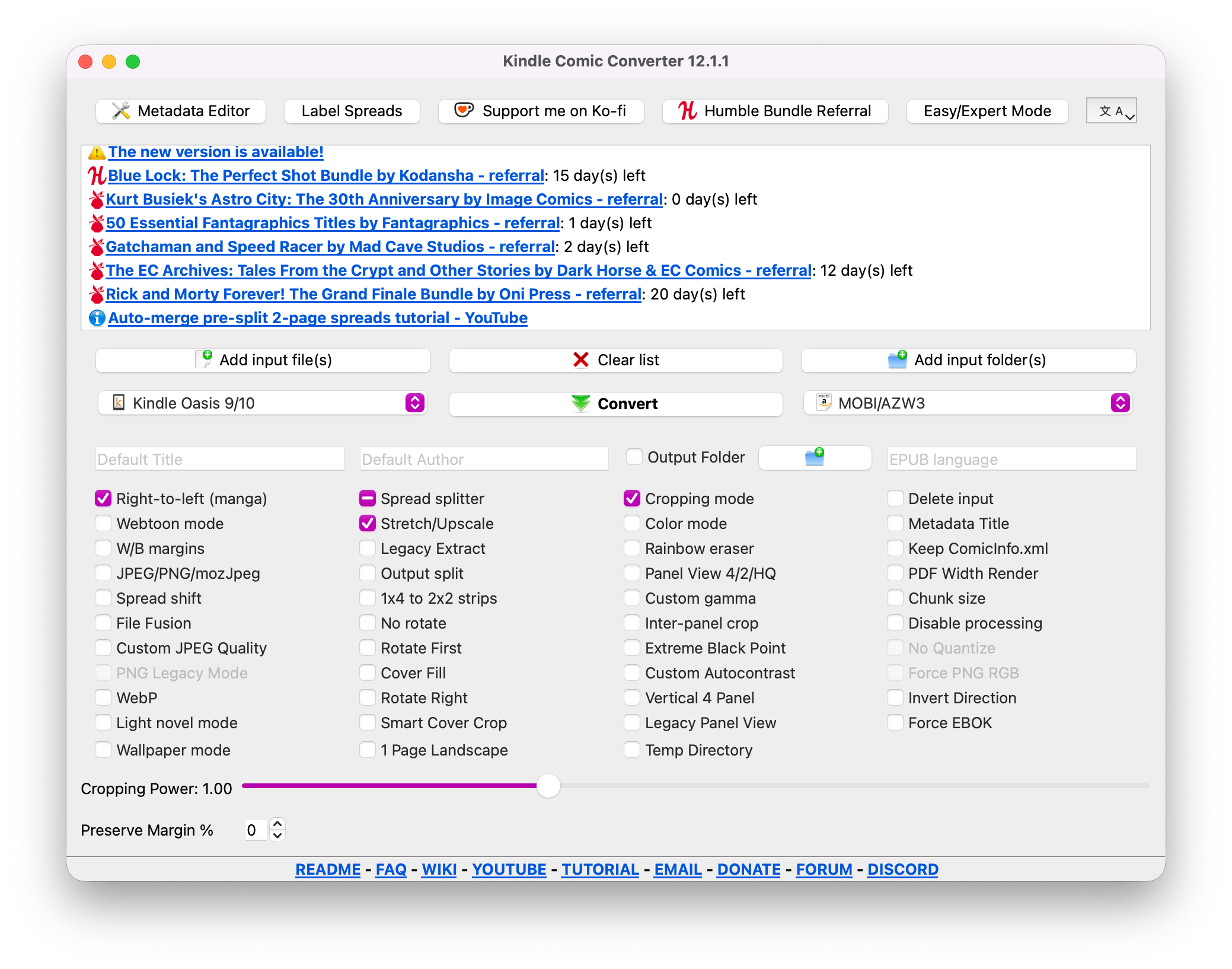Open 'The new version is available!' link
Viewport: 1232px width, 969px height.
[216, 152]
